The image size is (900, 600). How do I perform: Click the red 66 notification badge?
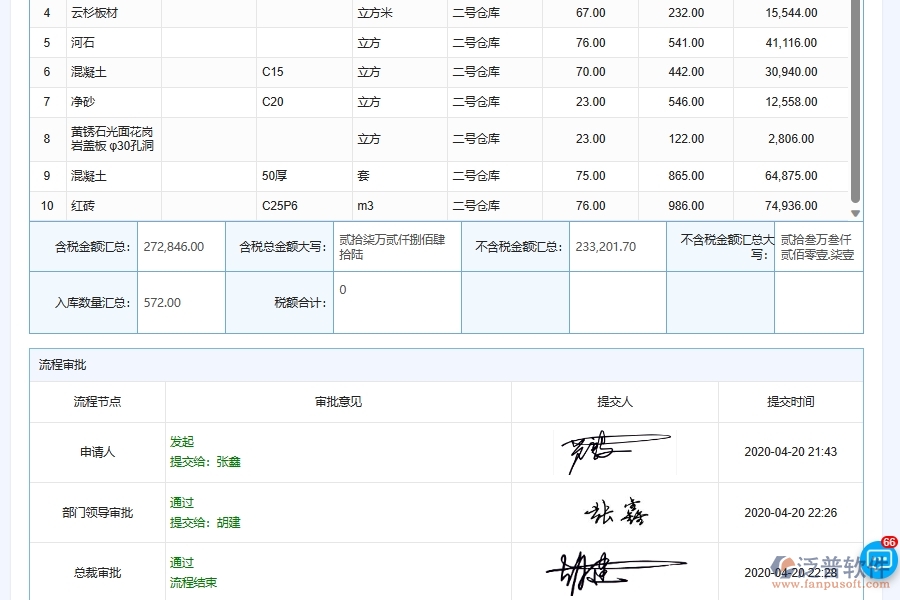point(891,541)
